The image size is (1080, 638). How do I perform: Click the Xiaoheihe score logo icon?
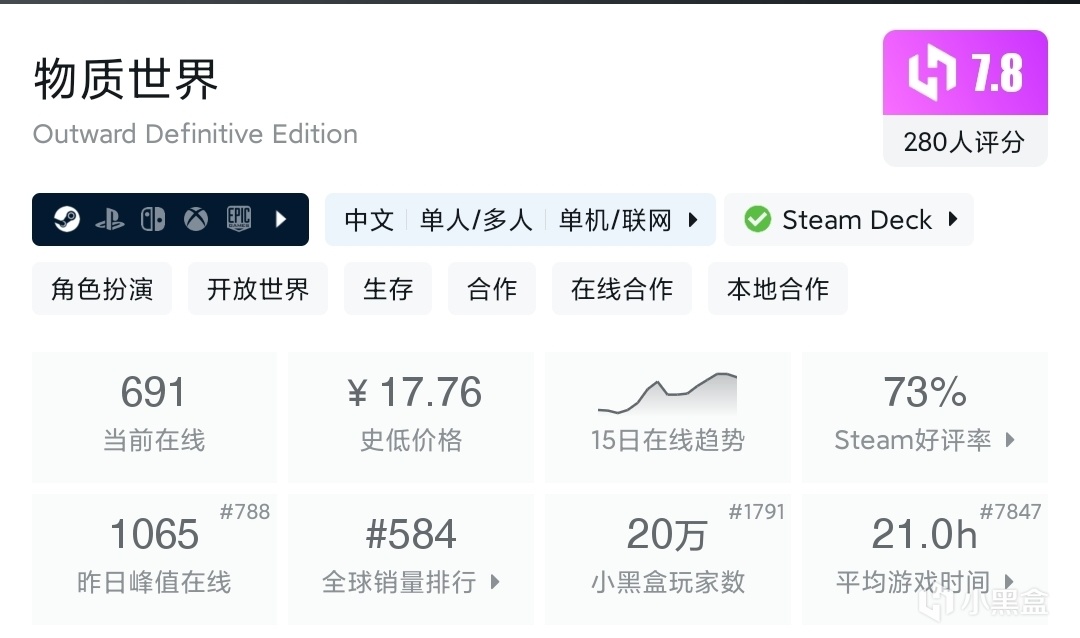tap(932, 74)
